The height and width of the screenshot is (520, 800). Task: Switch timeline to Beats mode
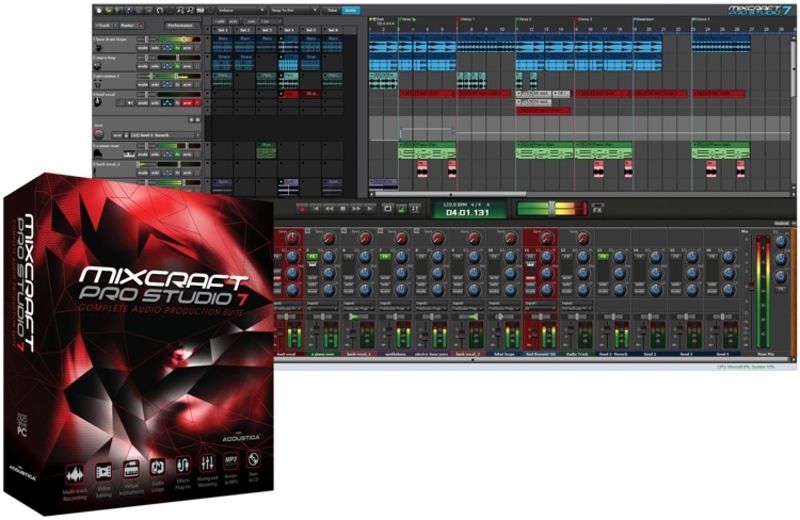pyautogui.click(x=351, y=10)
